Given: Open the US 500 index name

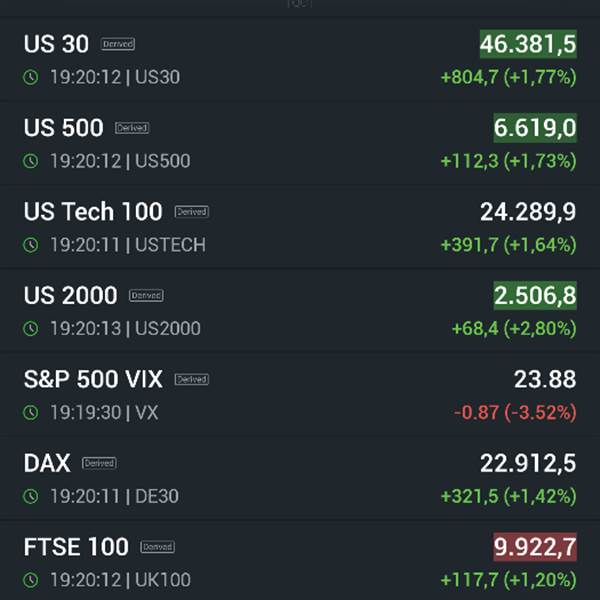Looking at the screenshot, I should point(63,128).
